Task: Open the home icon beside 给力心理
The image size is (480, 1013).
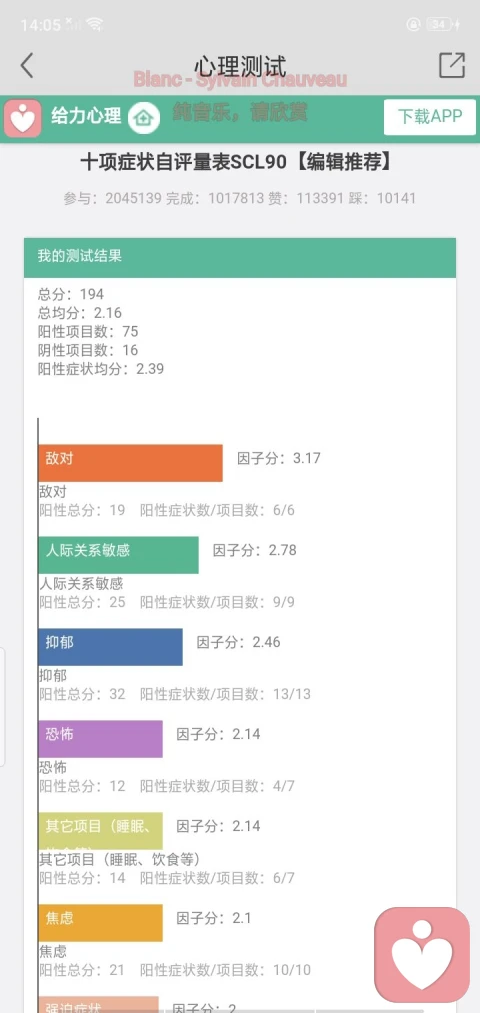Action: click(143, 117)
